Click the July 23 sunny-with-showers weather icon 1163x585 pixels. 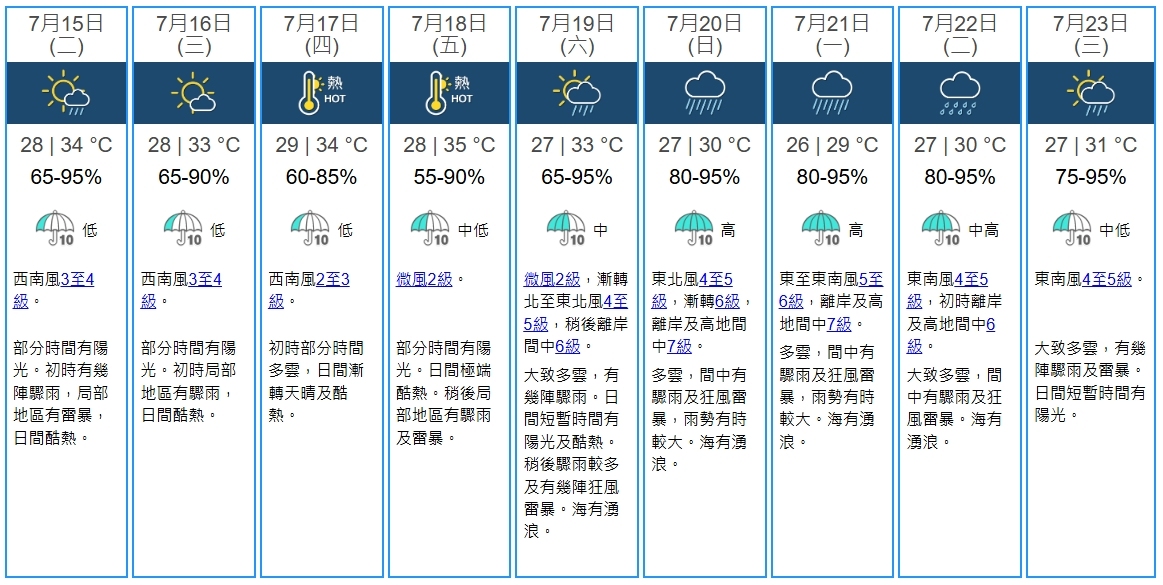1090,93
